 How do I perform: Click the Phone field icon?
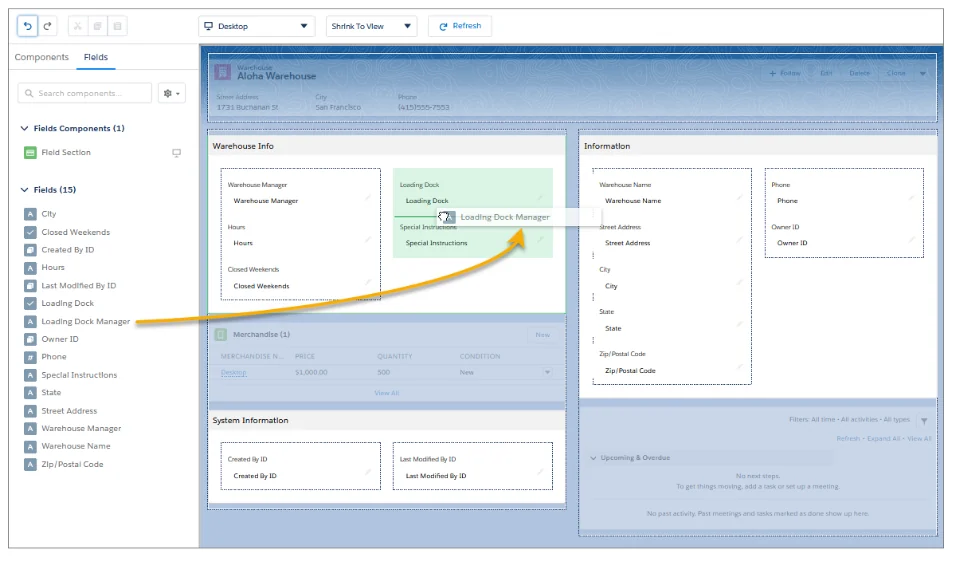tap(30, 357)
